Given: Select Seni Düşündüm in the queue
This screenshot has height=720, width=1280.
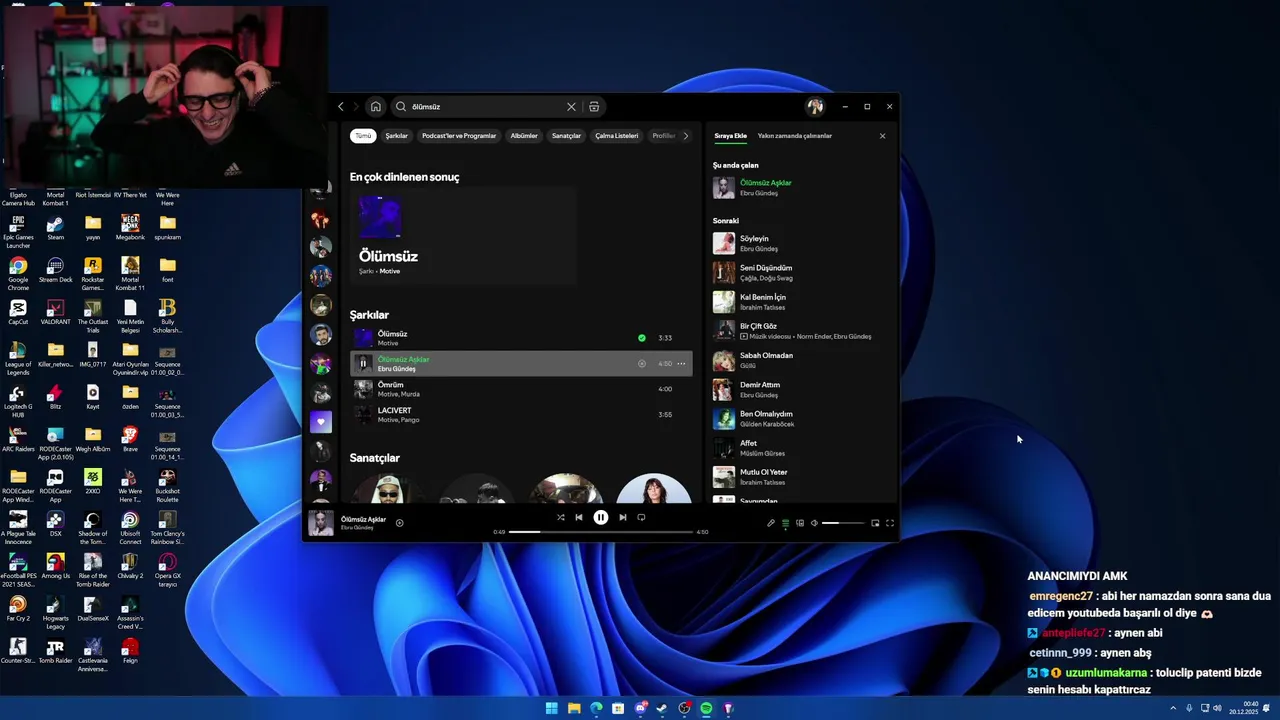Looking at the screenshot, I should tap(802, 272).
